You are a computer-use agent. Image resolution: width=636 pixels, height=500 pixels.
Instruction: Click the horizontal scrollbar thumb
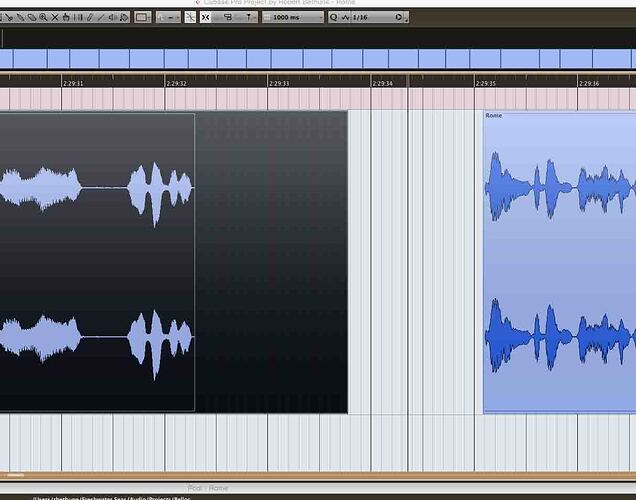click(x=15, y=475)
